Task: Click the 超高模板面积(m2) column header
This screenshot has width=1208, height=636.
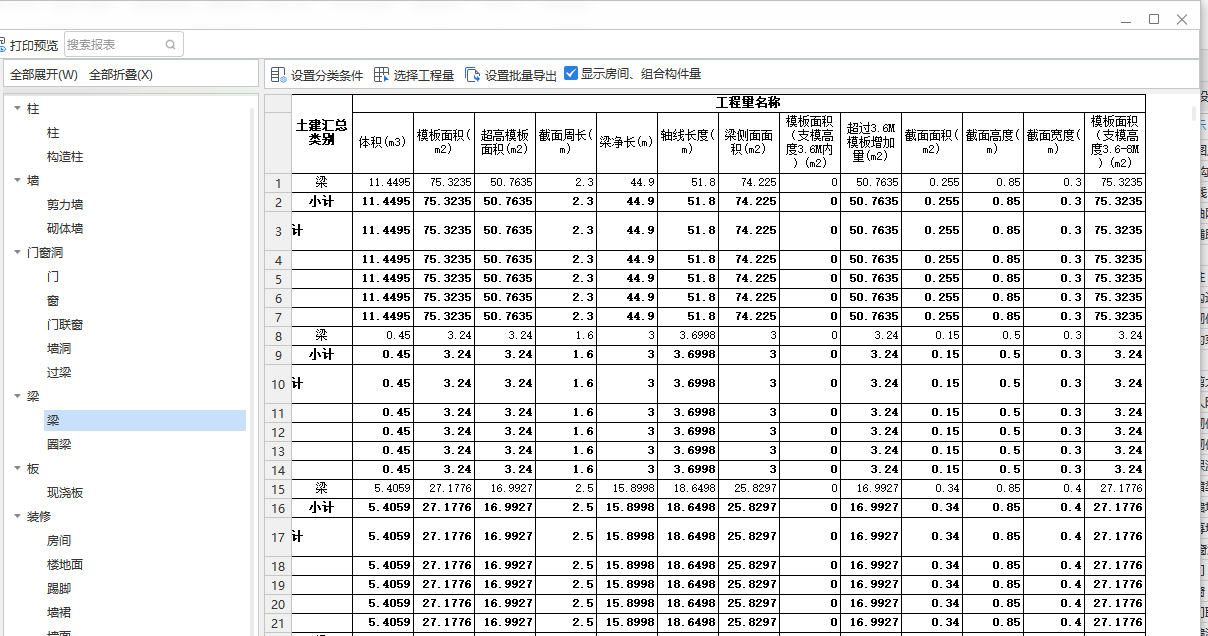Action: pos(505,142)
